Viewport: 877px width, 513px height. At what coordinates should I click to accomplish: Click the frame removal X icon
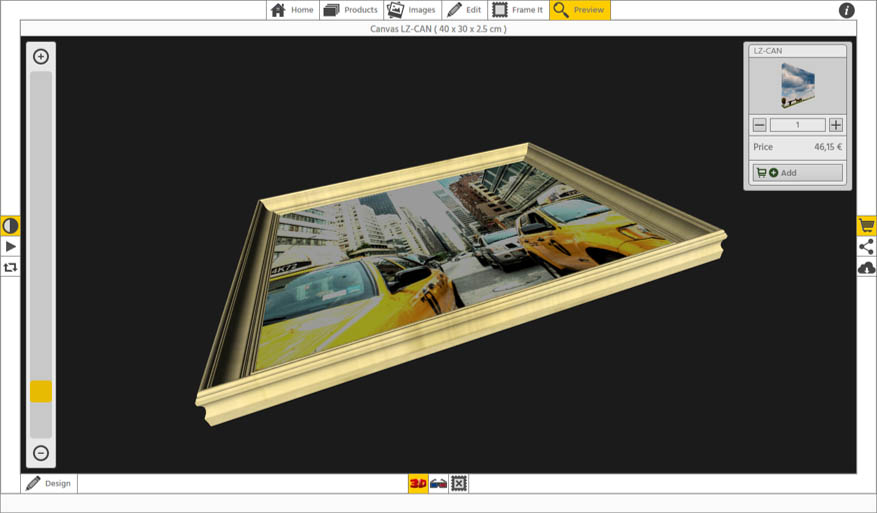(459, 483)
